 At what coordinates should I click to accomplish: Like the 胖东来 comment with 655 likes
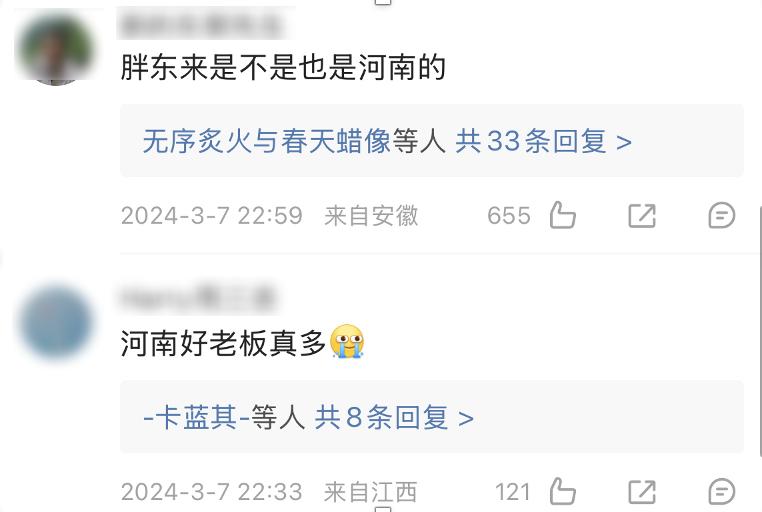point(563,215)
